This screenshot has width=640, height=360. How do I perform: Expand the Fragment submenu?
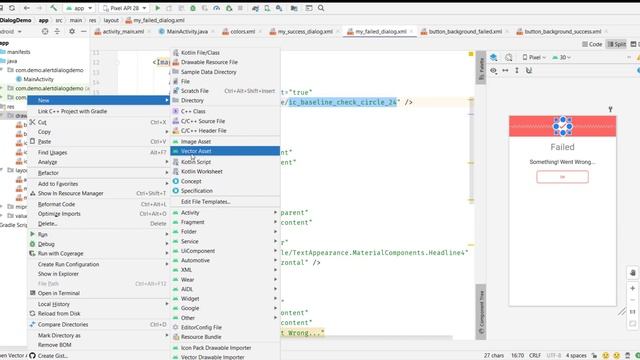(225, 222)
